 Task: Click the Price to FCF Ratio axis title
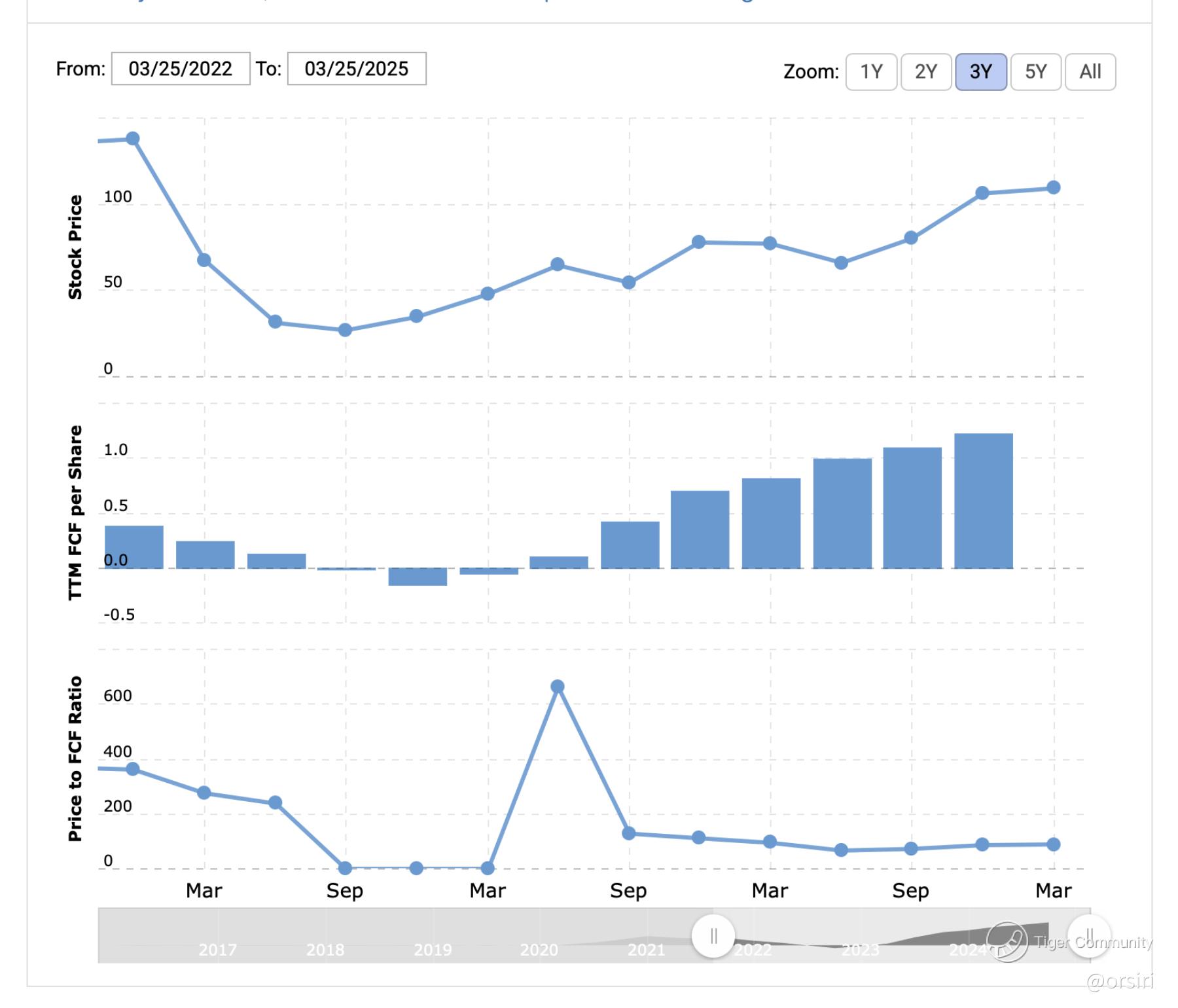click(x=75, y=759)
